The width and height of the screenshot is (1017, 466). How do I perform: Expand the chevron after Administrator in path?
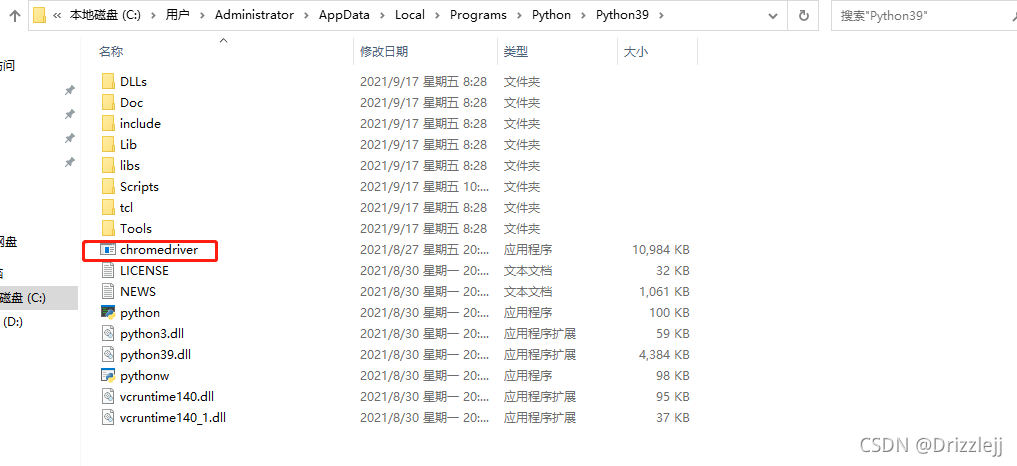305,15
